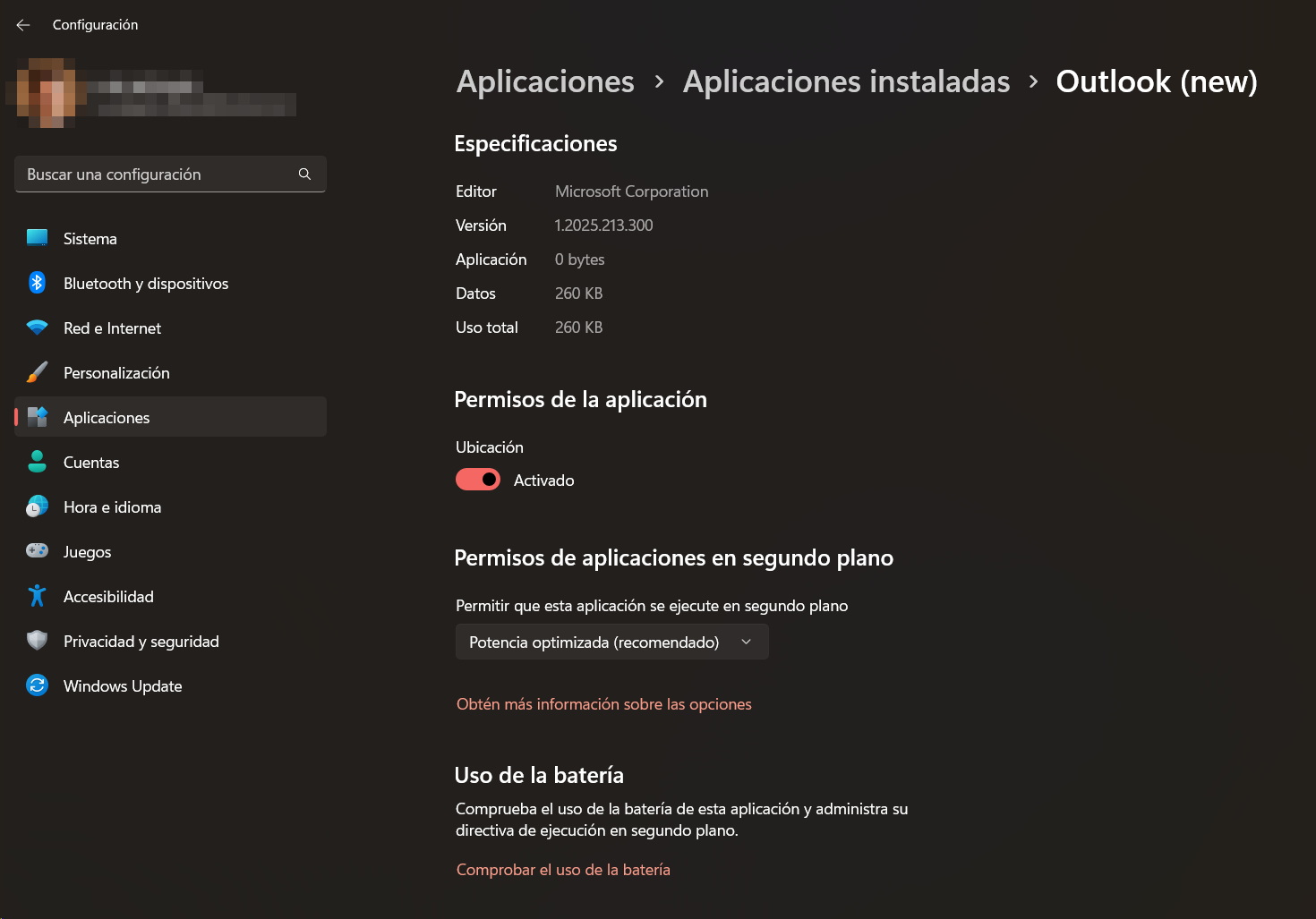Viewport: 1316px width, 919px height.
Task: Open Windows Update page
Action: (x=170, y=685)
